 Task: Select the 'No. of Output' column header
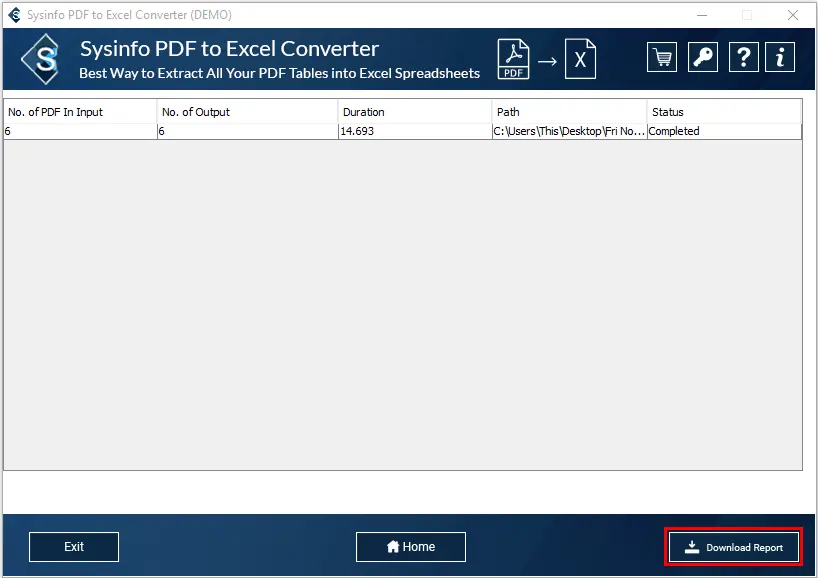247,112
